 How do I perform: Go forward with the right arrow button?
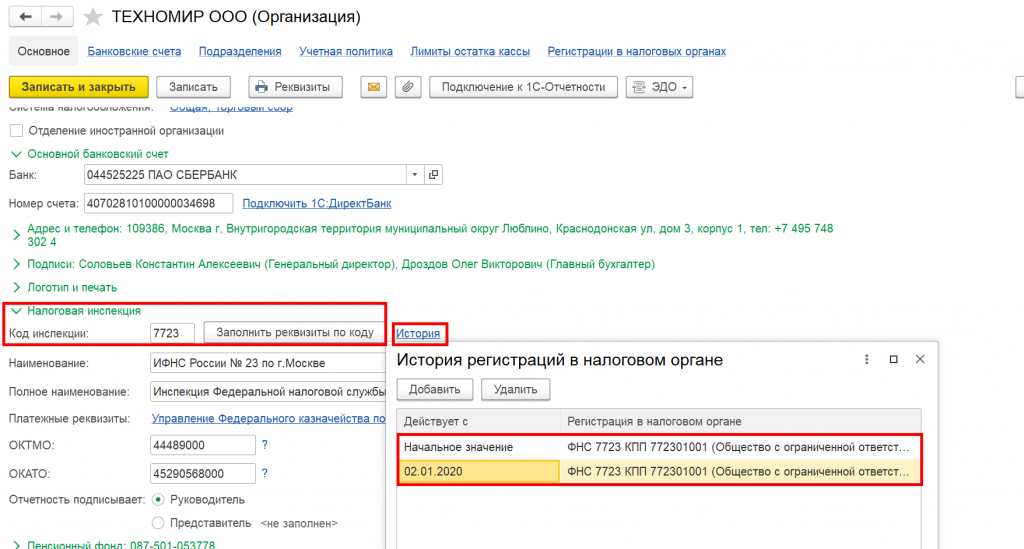coord(57,16)
